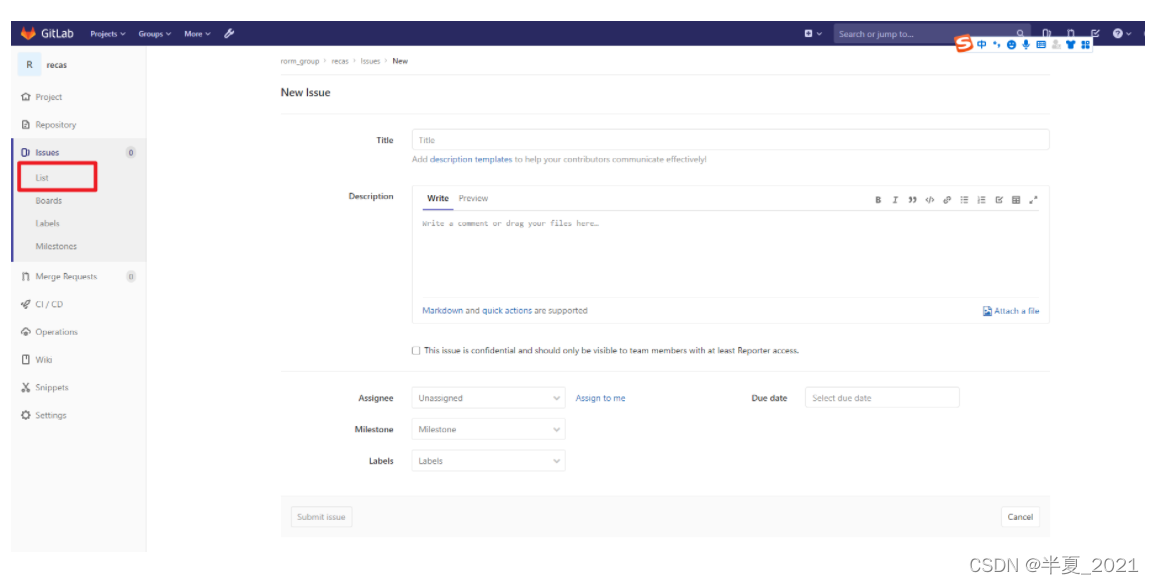Open the Sogou soft keyboard icon
Screen dimensions: 1154x584
pyautogui.click(x=1041, y=45)
